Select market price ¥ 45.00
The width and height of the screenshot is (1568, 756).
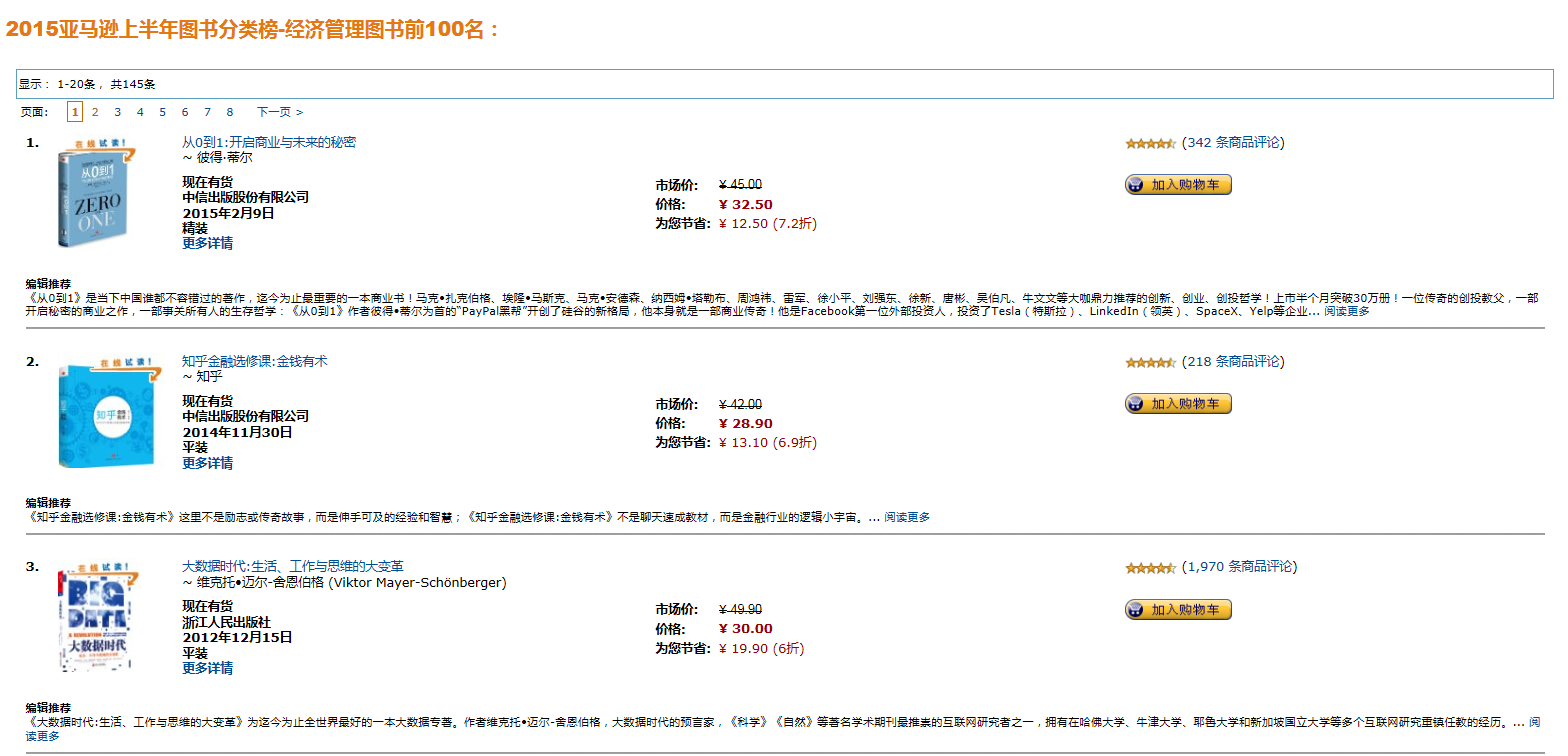pos(740,184)
